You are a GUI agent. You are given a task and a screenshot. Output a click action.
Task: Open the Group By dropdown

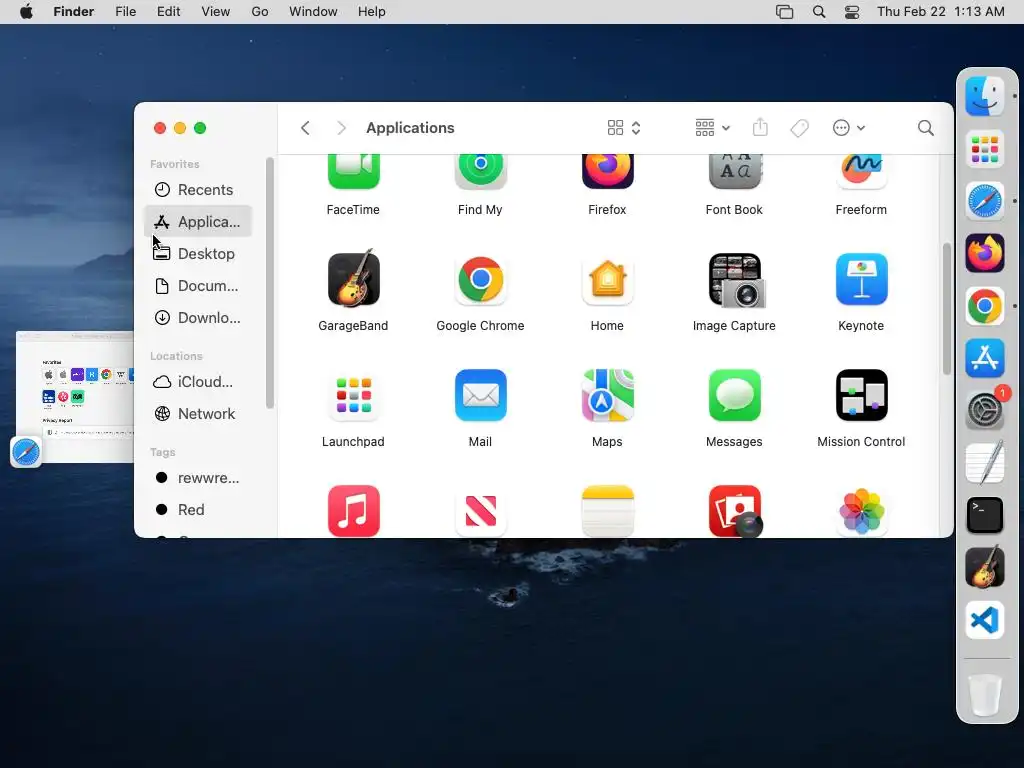click(x=712, y=128)
